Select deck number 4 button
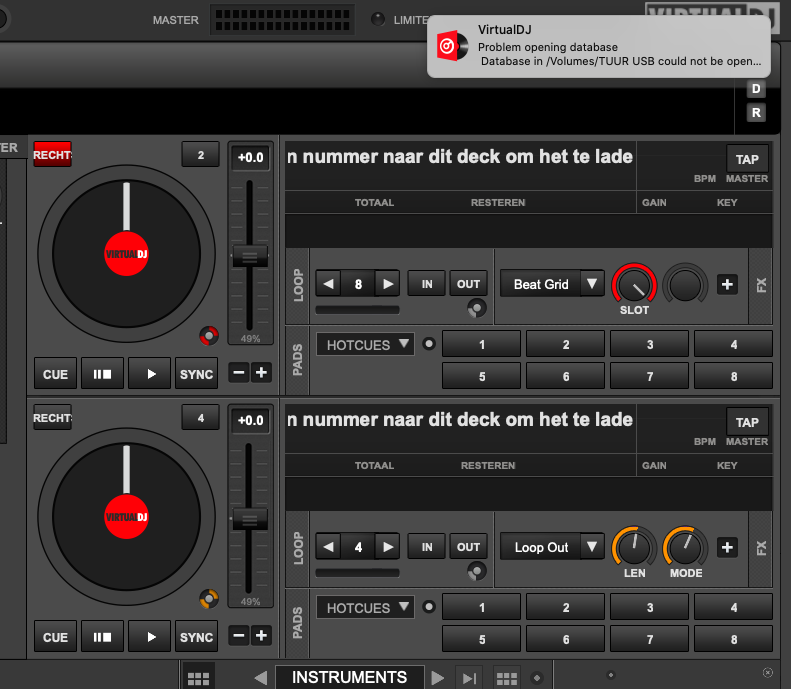The width and height of the screenshot is (791, 689). click(x=201, y=418)
